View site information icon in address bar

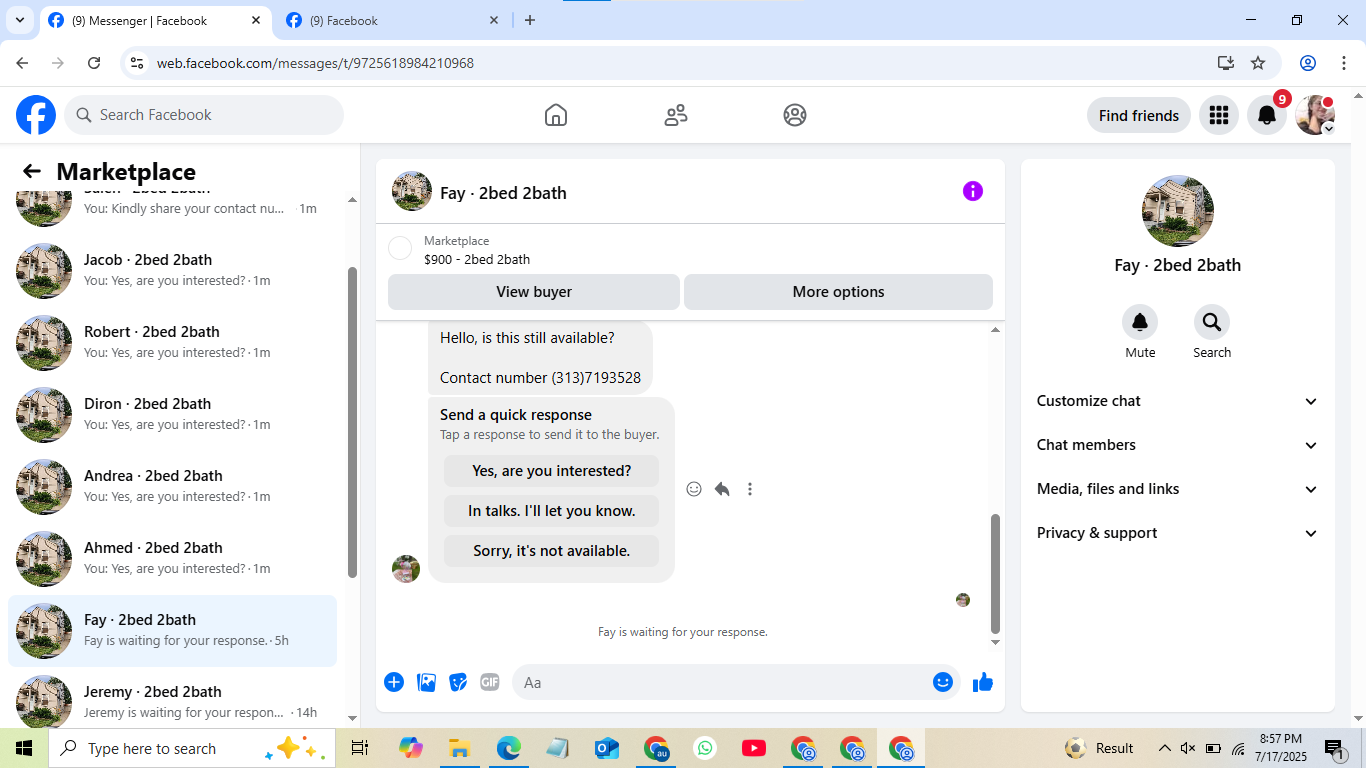138,63
